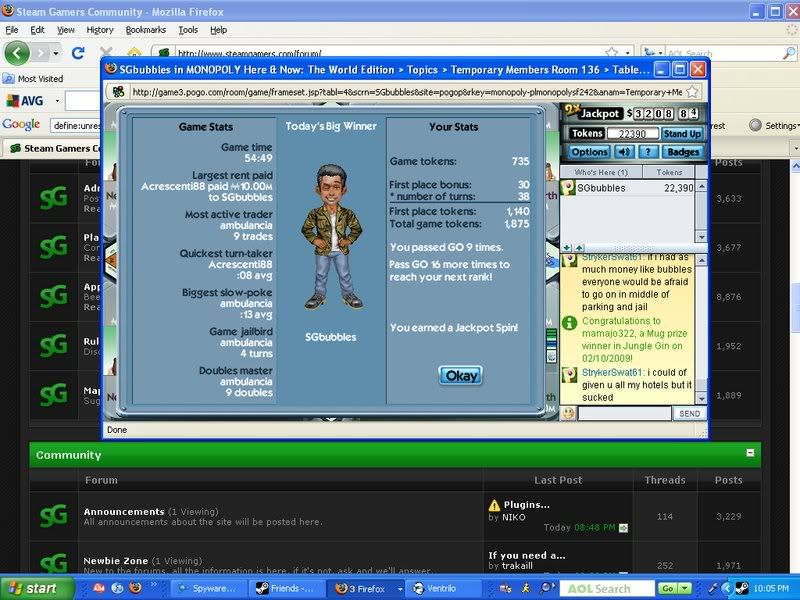Open the Tools menu
The width and height of the screenshot is (800, 600).
click(188, 30)
